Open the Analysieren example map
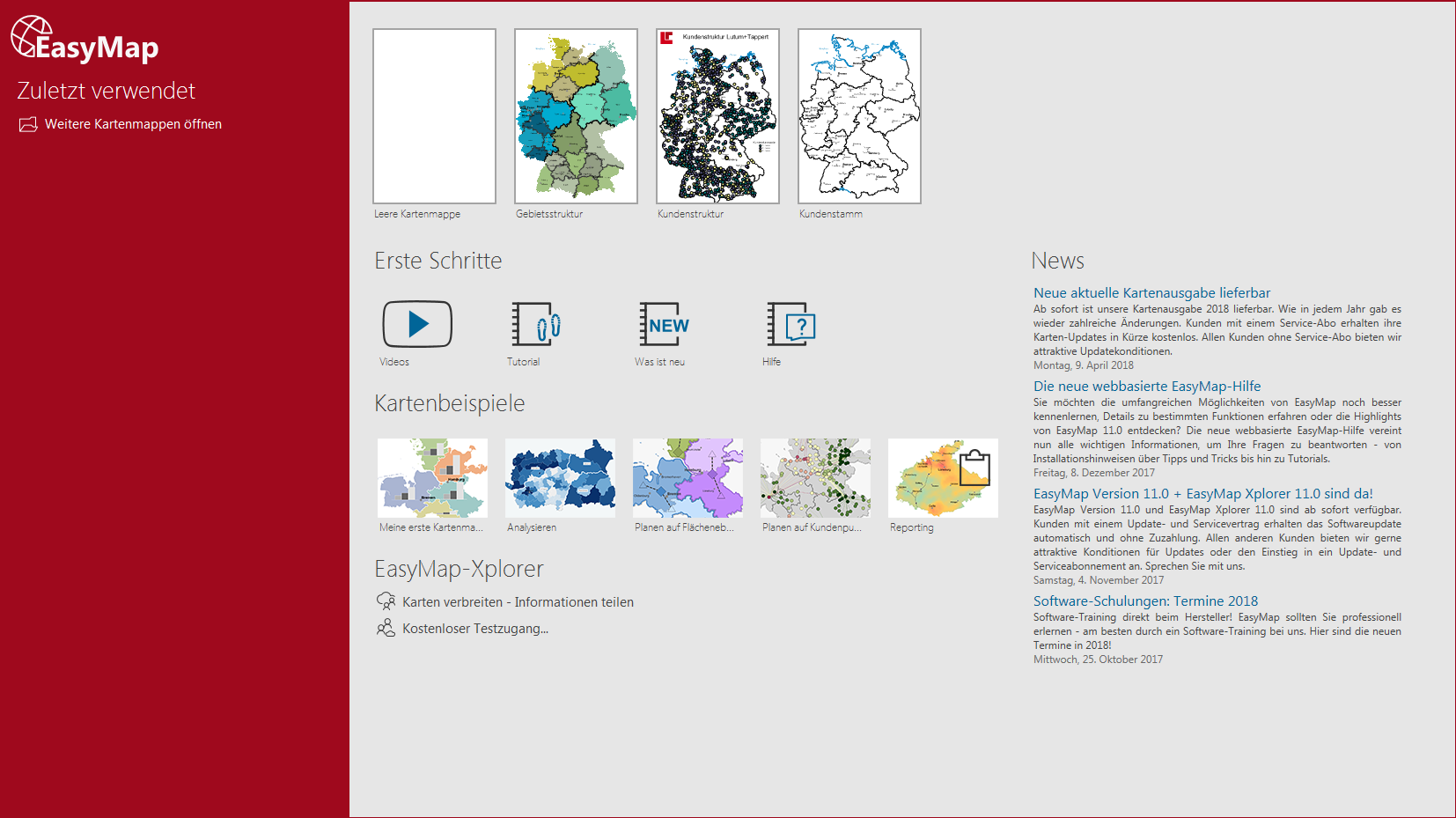This screenshot has height=818, width=1456. click(560, 478)
